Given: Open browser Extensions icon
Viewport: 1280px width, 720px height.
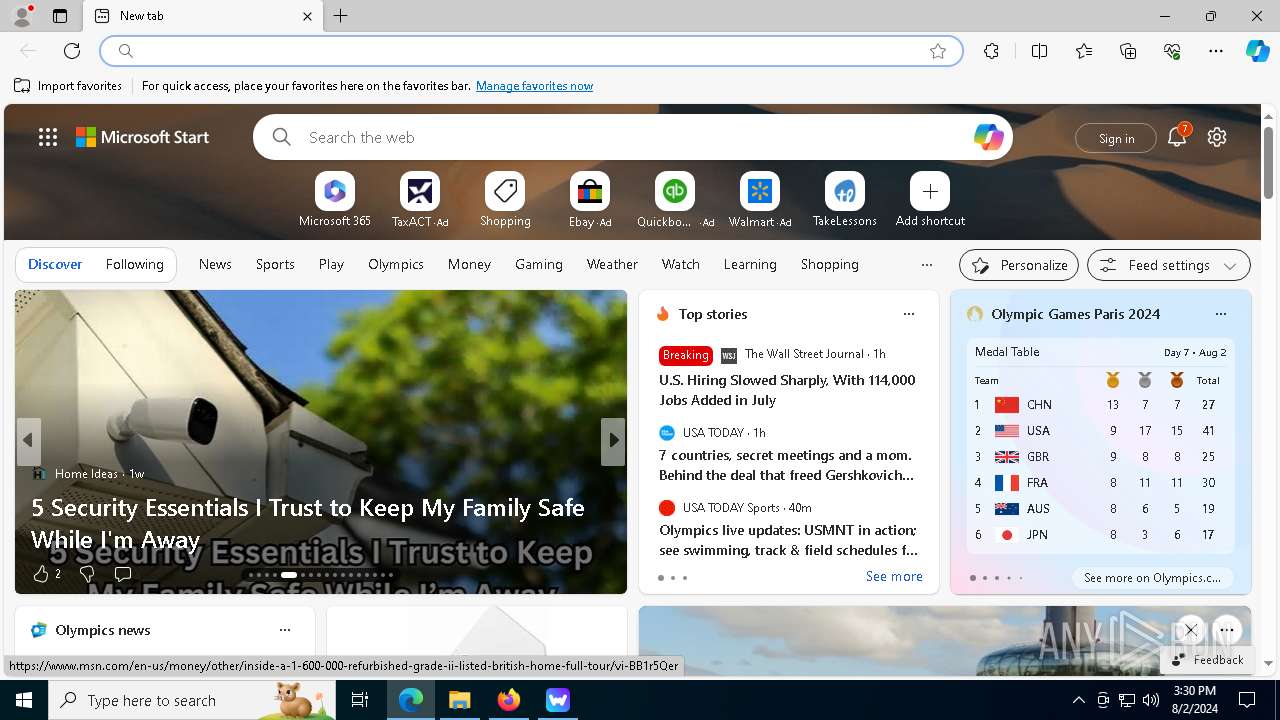Looking at the screenshot, I should pyautogui.click(x=991, y=51).
